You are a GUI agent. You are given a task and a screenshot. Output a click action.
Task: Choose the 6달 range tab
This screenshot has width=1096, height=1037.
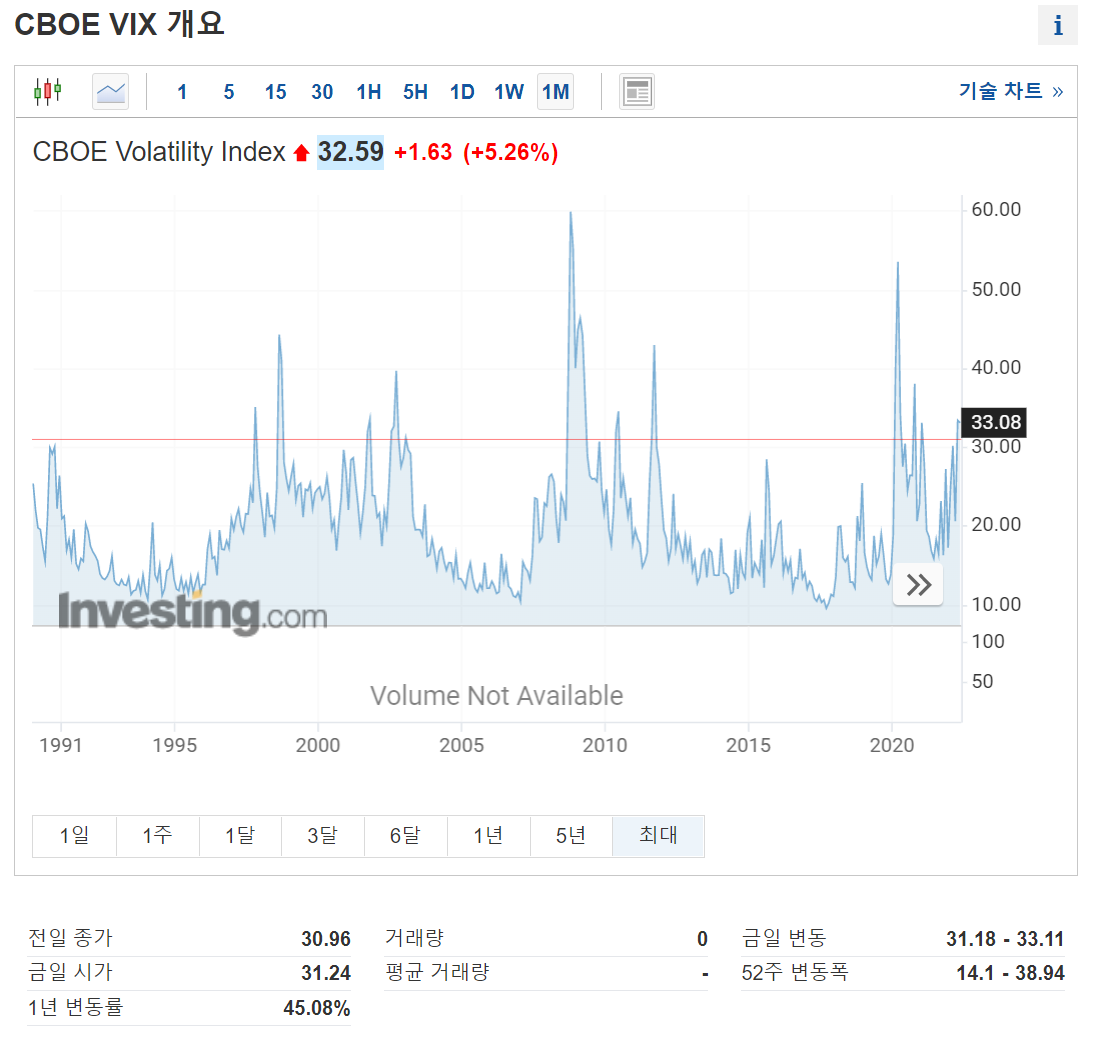(x=405, y=835)
